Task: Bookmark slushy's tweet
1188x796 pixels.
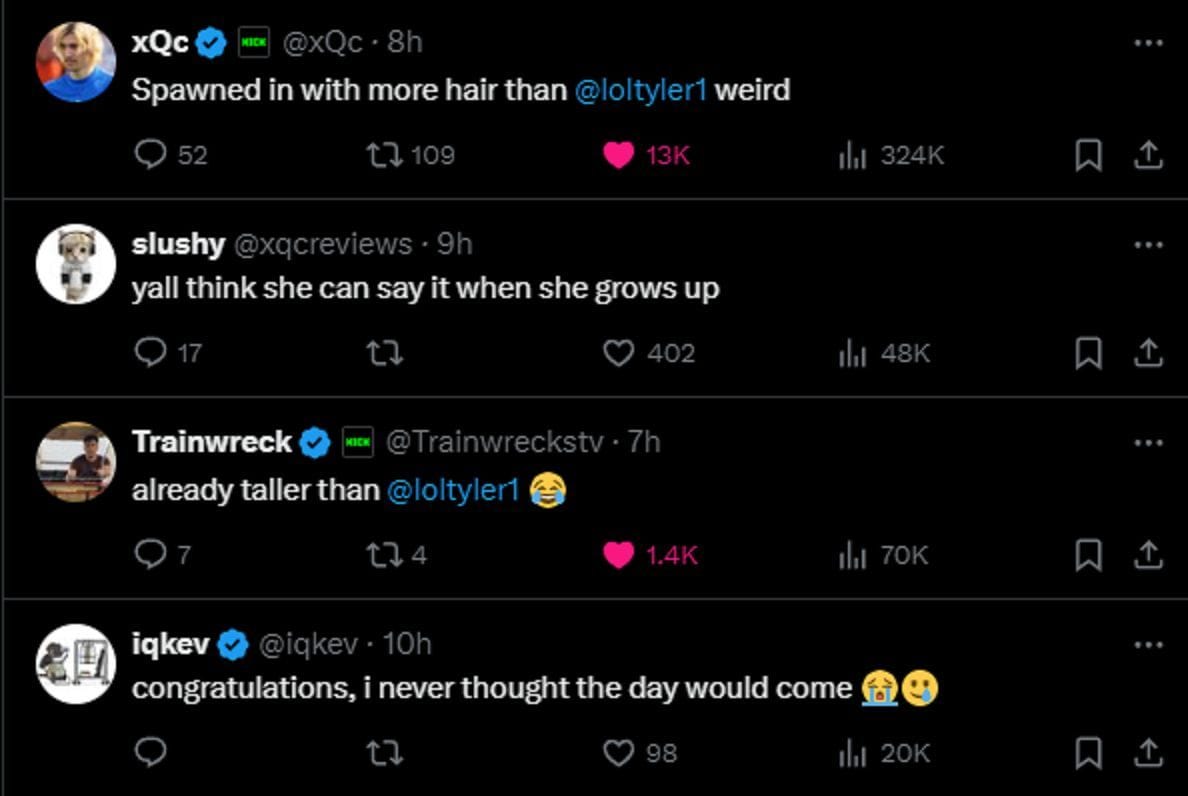Action: click(x=1088, y=353)
